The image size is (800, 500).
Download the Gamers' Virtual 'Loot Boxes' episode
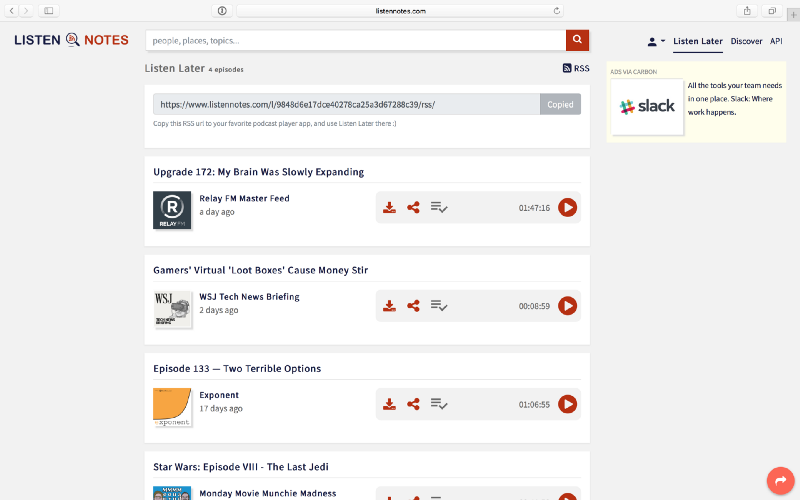(389, 306)
